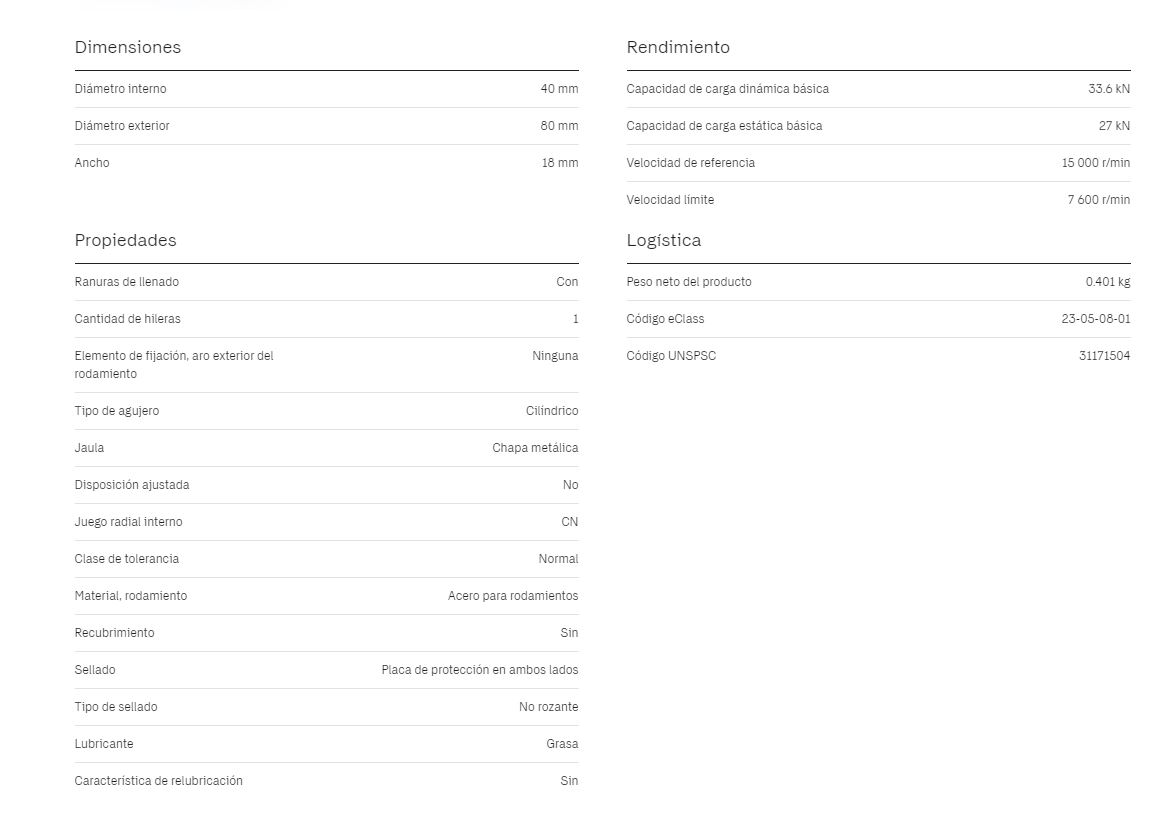Select the No rozante sealing type value
The height and width of the screenshot is (829, 1165).
[x=548, y=707]
